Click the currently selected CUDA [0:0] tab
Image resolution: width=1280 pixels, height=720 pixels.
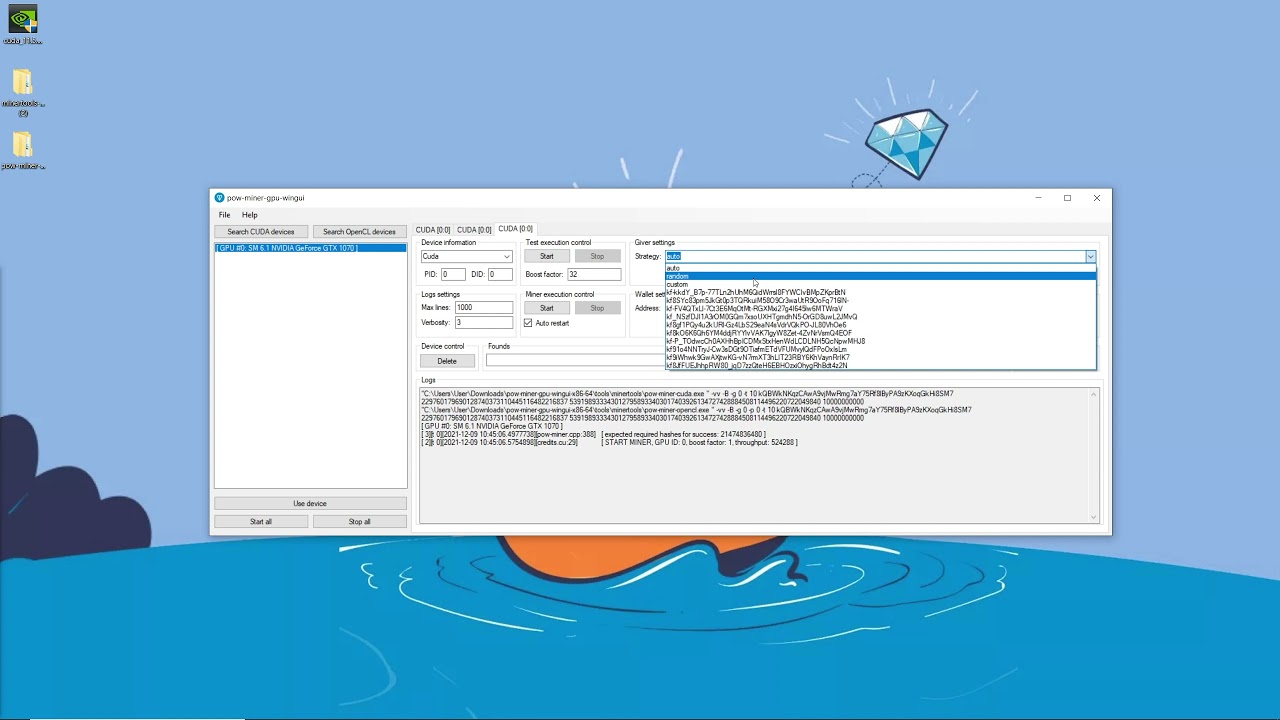tap(515, 229)
